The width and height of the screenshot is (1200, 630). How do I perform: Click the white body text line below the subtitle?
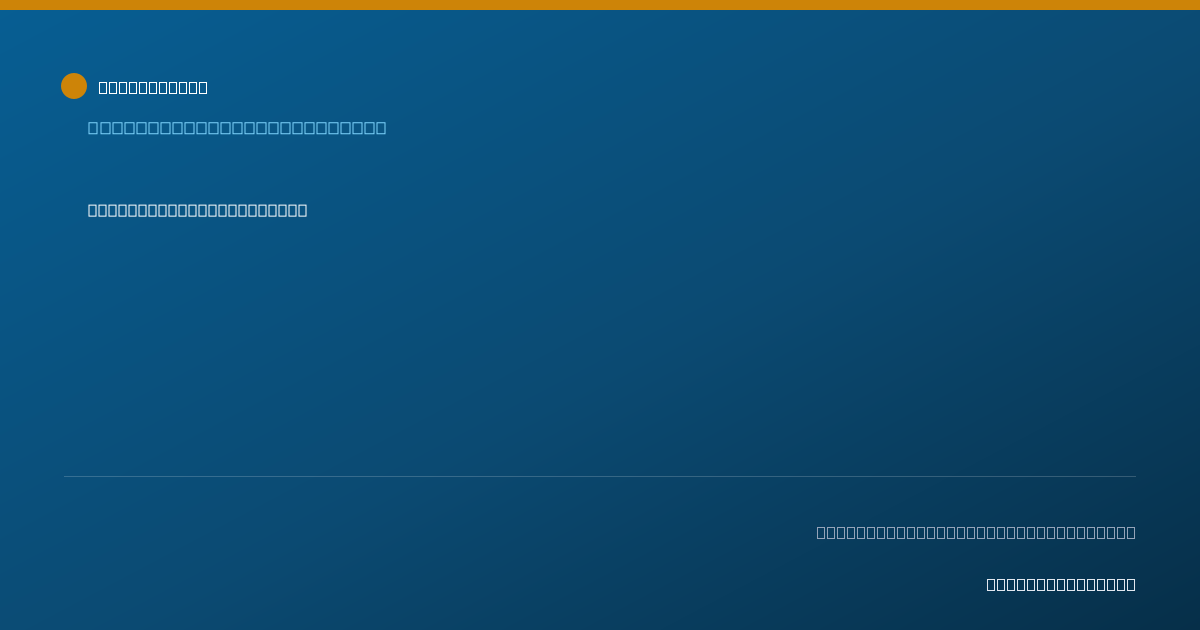[197, 210]
